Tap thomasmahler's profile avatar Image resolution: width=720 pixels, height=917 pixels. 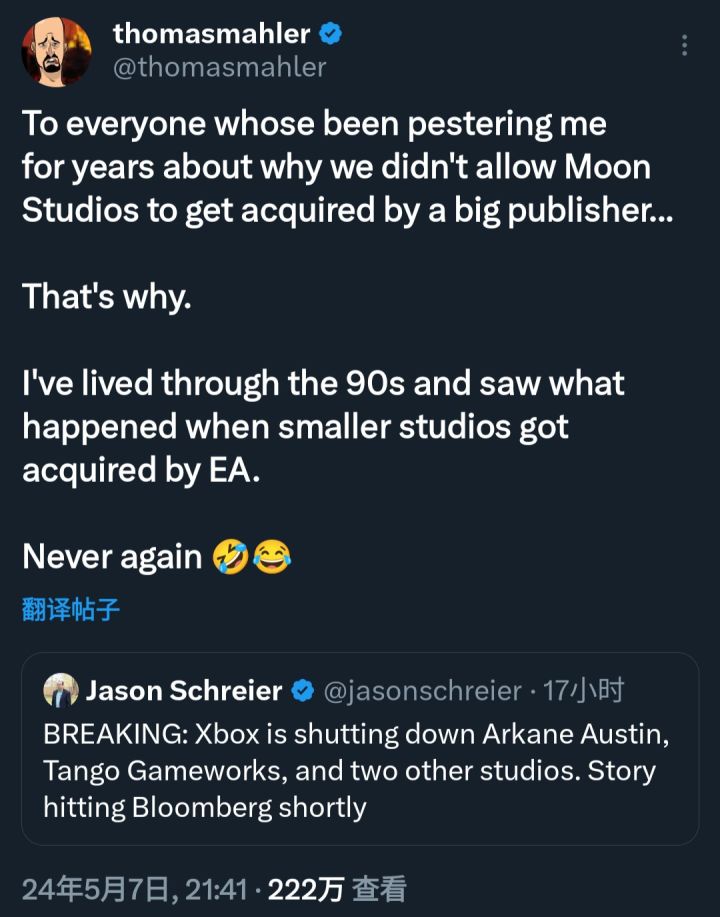[x=57, y=52]
